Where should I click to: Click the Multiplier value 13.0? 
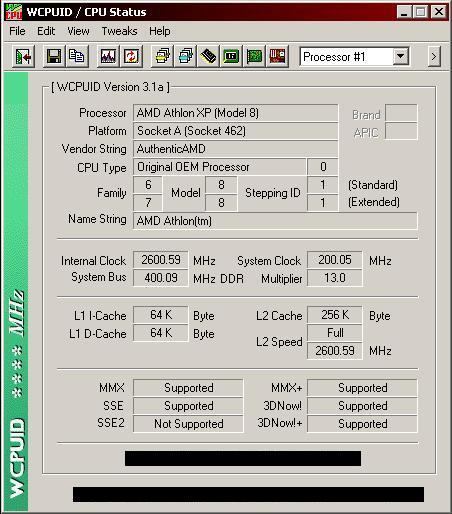pyautogui.click(x=335, y=278)
